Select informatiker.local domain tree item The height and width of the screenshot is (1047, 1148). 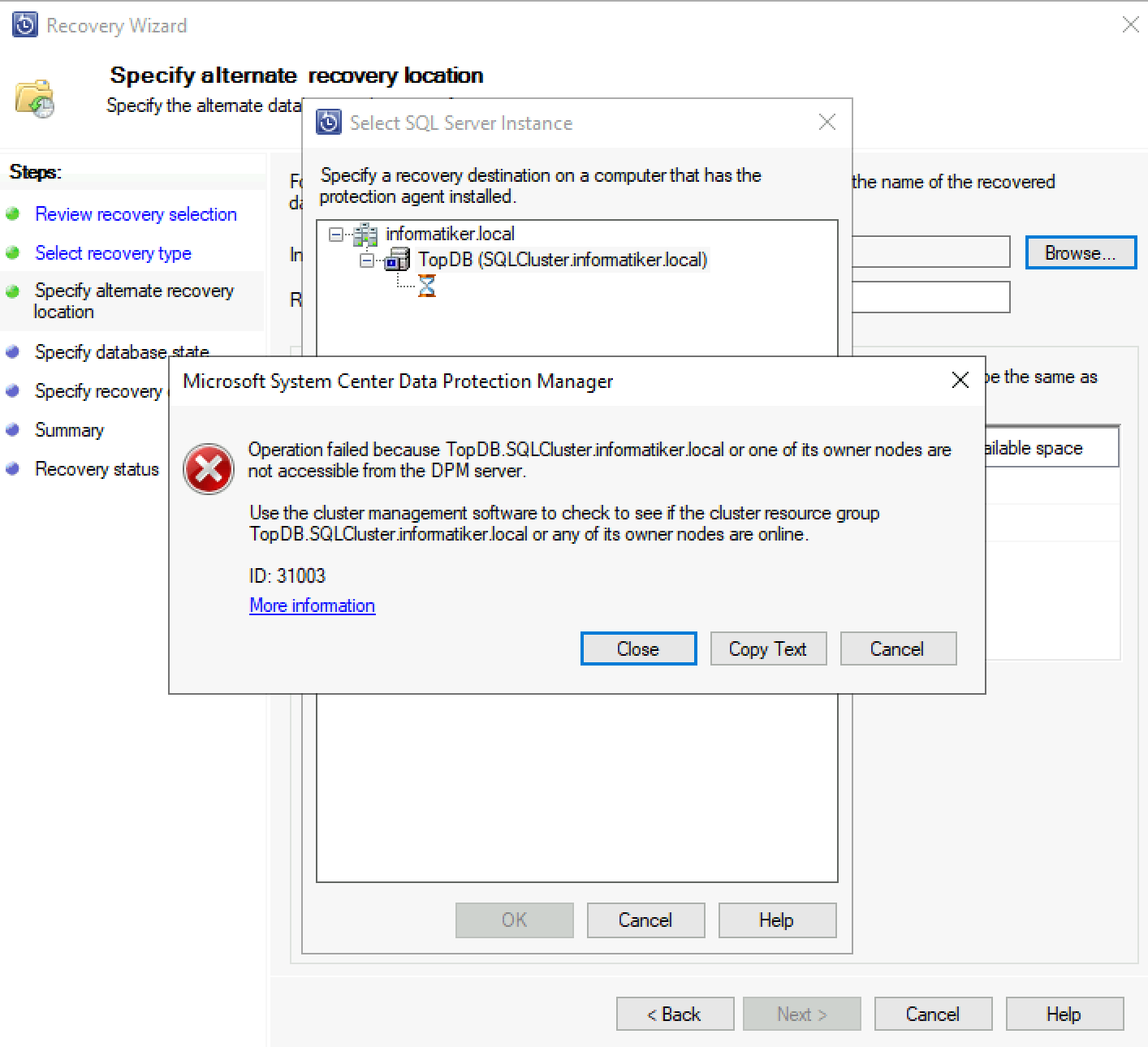click(450, 234)
